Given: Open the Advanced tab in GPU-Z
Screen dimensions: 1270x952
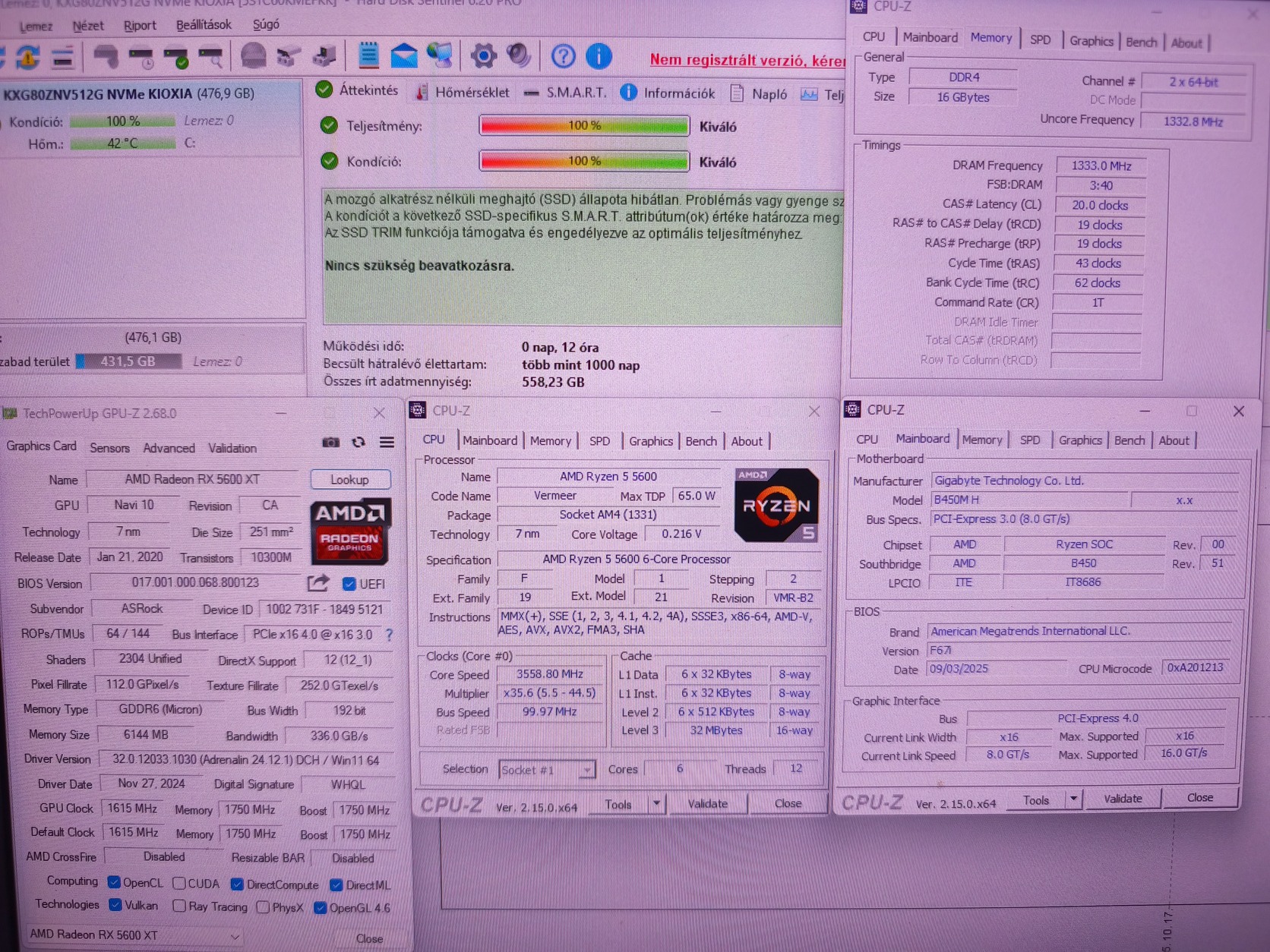Looking at the screenshot, I should [169, 448].
